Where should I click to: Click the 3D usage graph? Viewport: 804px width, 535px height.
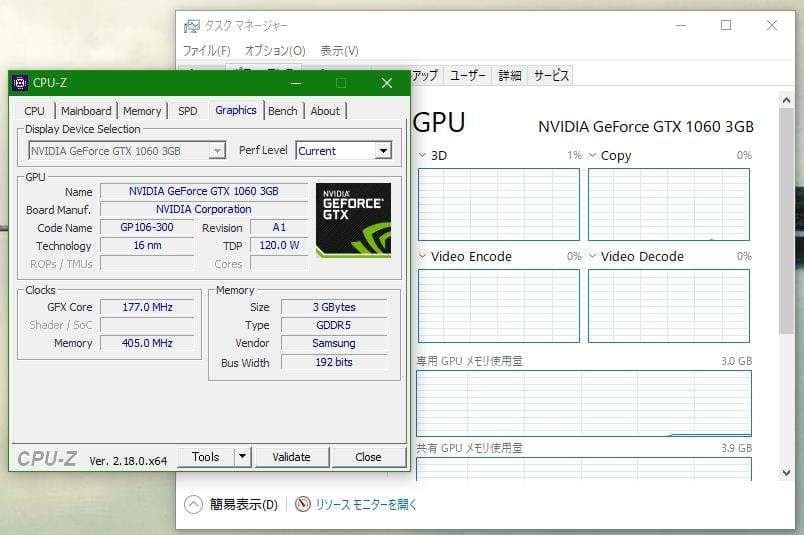click(x=499, y=204)
